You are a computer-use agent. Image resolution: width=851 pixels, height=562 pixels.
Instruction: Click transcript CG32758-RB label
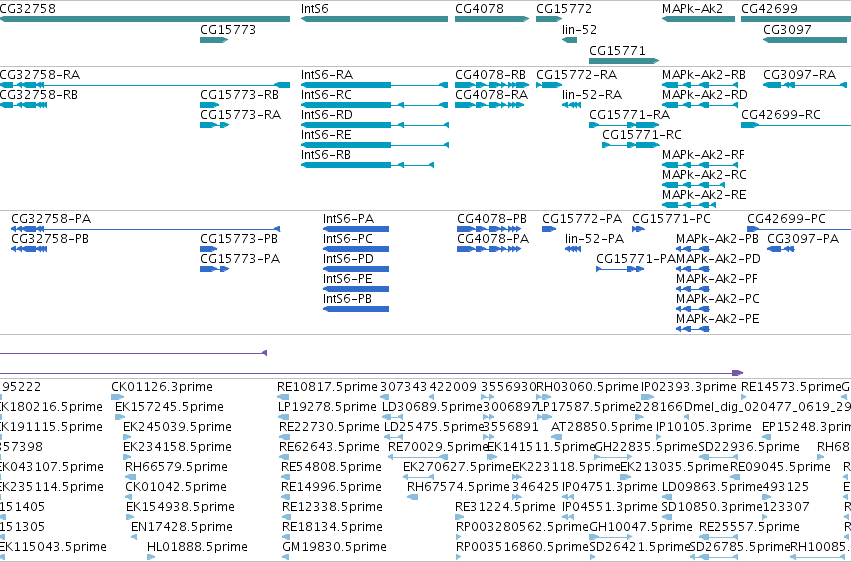click(x=39, y=94)
